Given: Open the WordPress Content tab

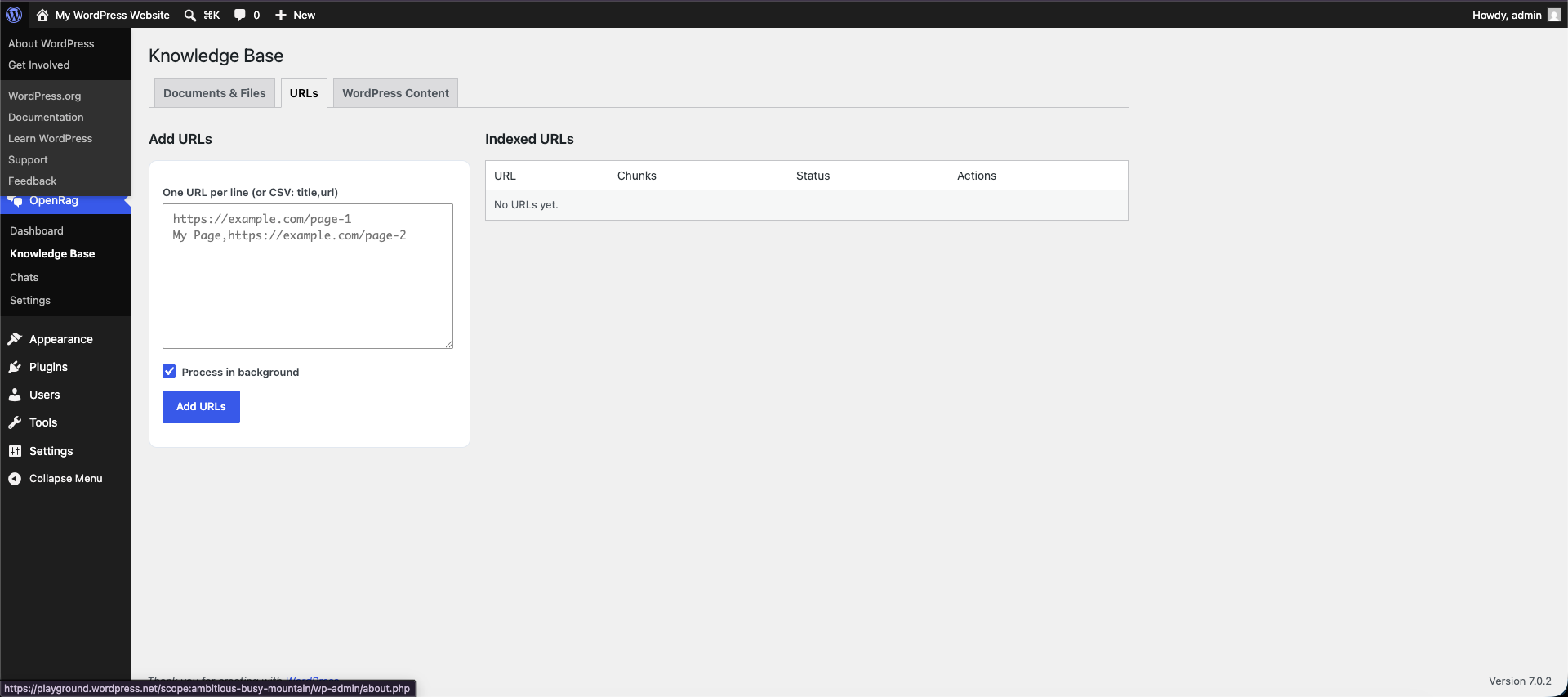Looking at the screenshot, I should coord(395,93).
